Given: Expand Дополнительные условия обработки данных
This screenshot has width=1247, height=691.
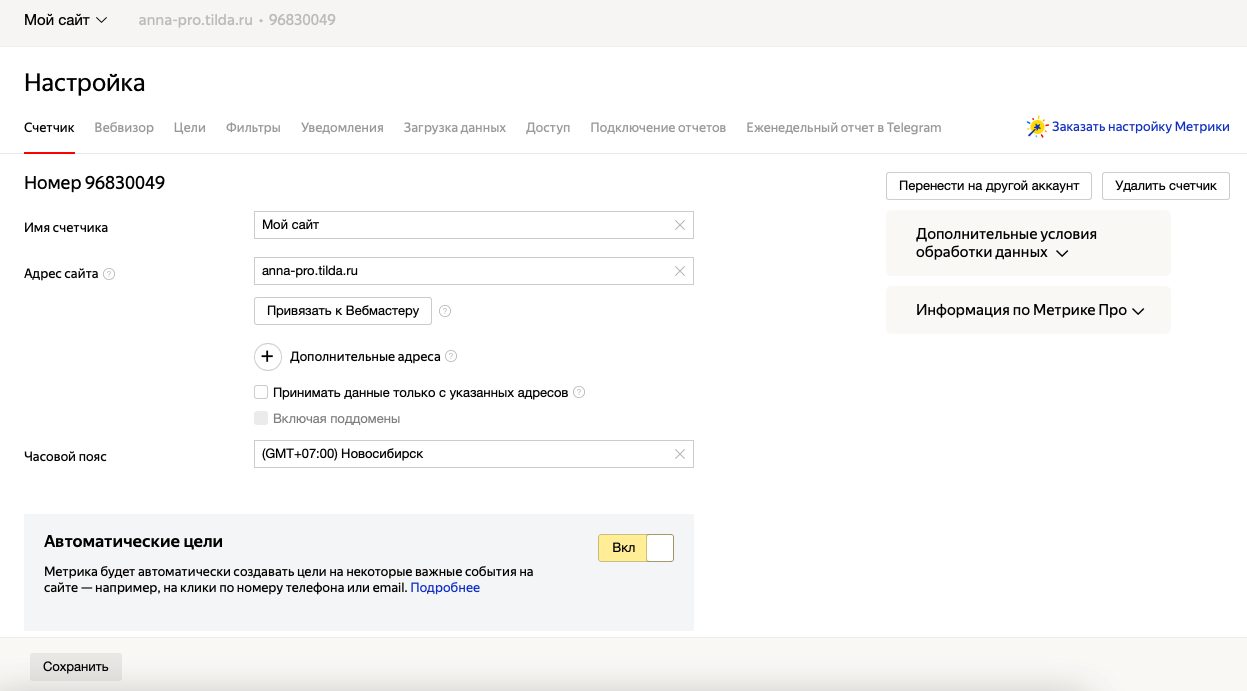Looking at the screenshot, I should pos(1028,243).
